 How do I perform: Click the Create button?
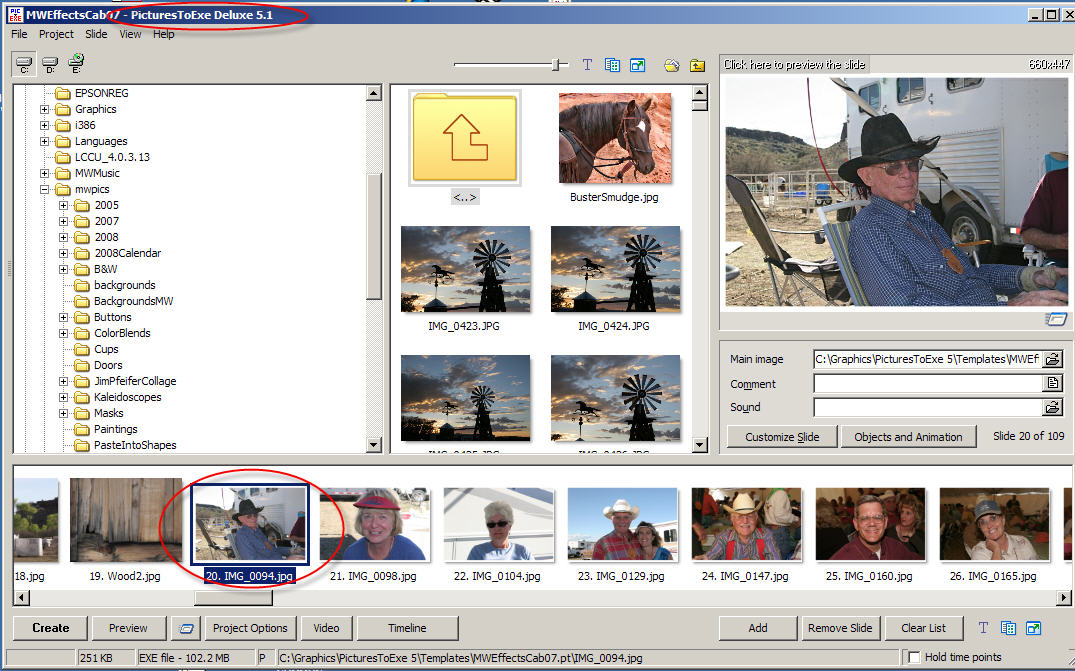point(51,628)
